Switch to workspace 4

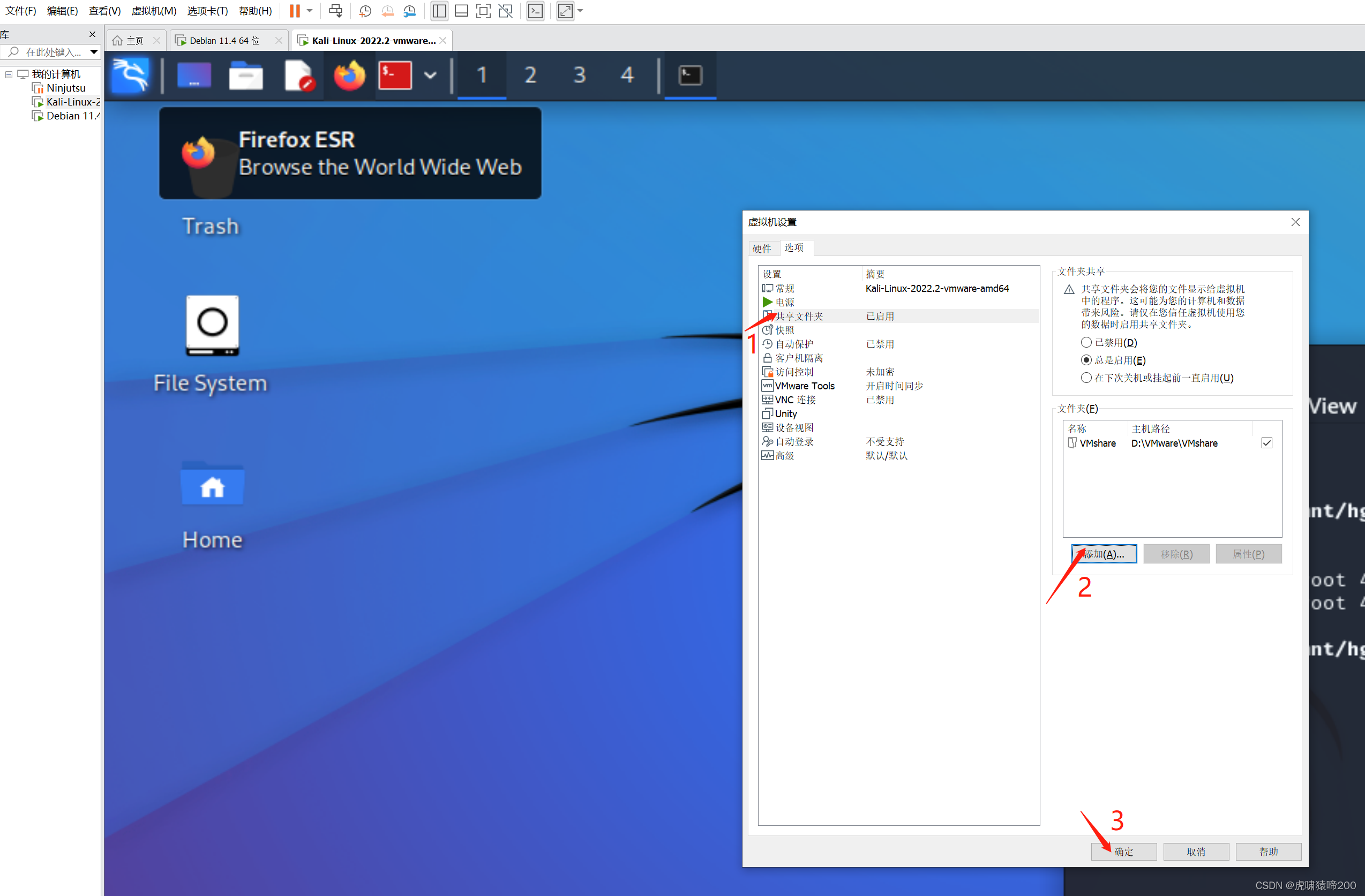[x=627, y=75]
